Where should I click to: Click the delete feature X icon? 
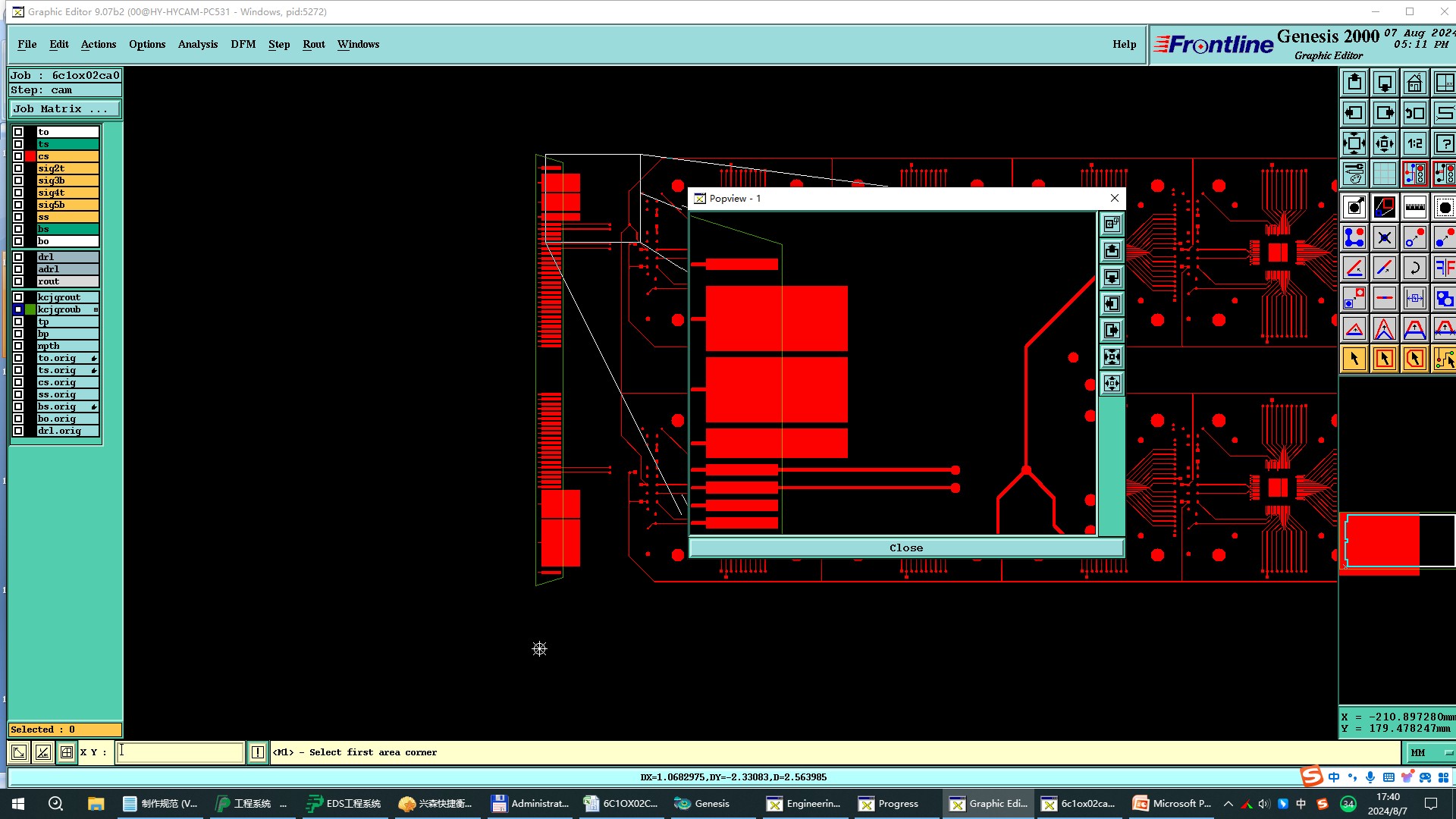tap(1384, 237)
